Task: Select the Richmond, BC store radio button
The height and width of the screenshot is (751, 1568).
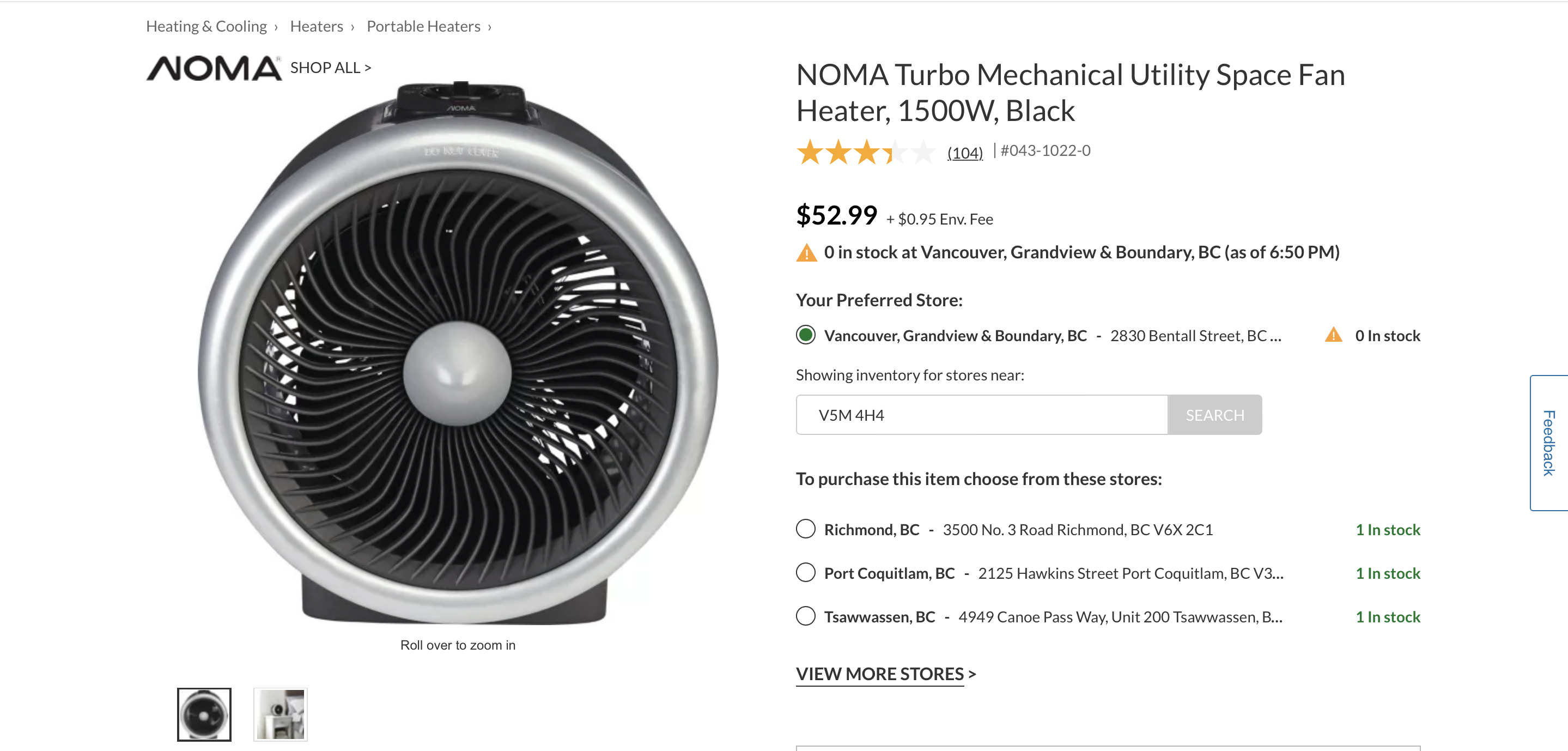Action: click(x=805, y=529)
